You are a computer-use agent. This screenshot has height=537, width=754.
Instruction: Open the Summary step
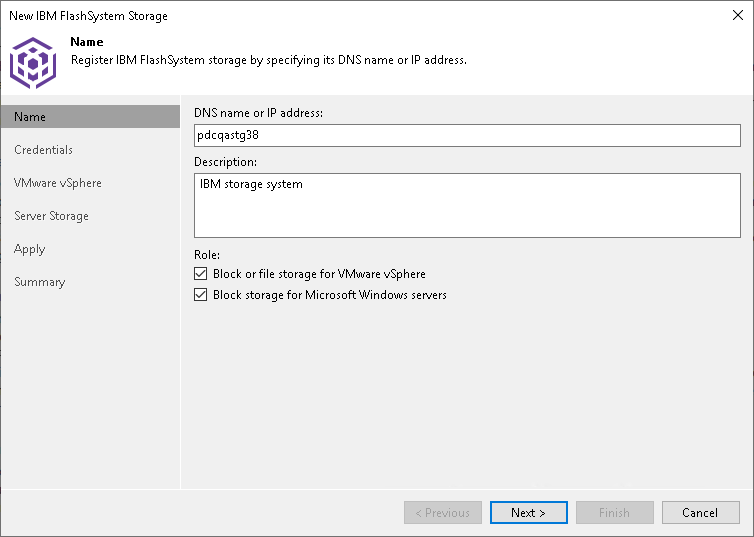[40, 282]
